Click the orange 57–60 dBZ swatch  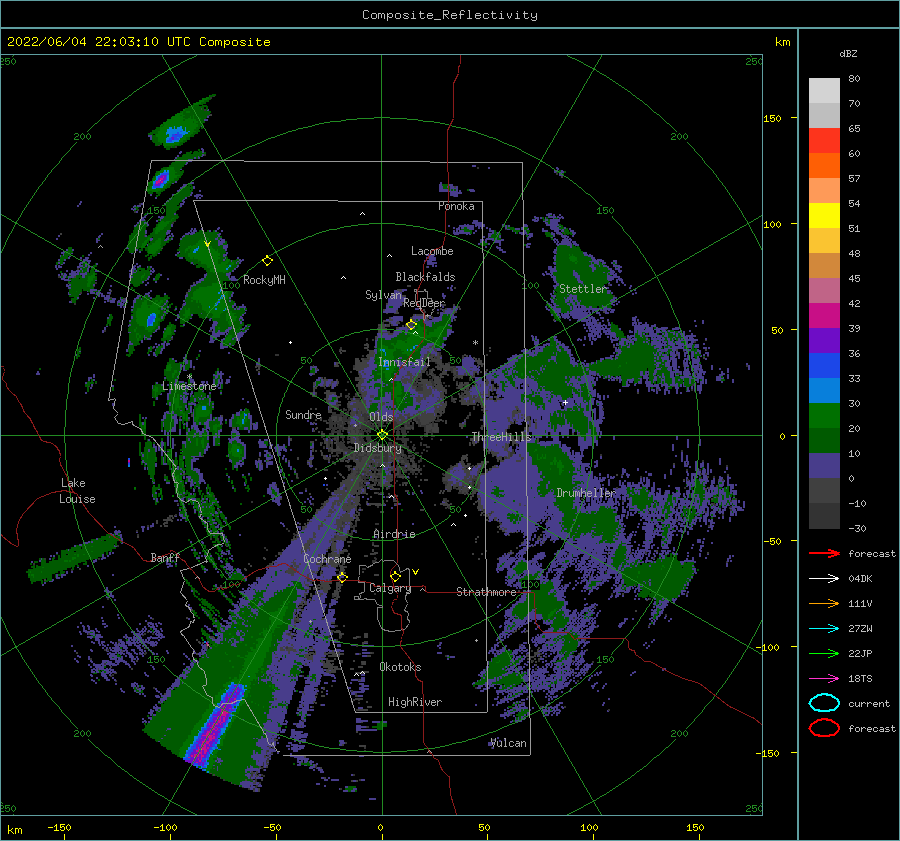[824, 166]
